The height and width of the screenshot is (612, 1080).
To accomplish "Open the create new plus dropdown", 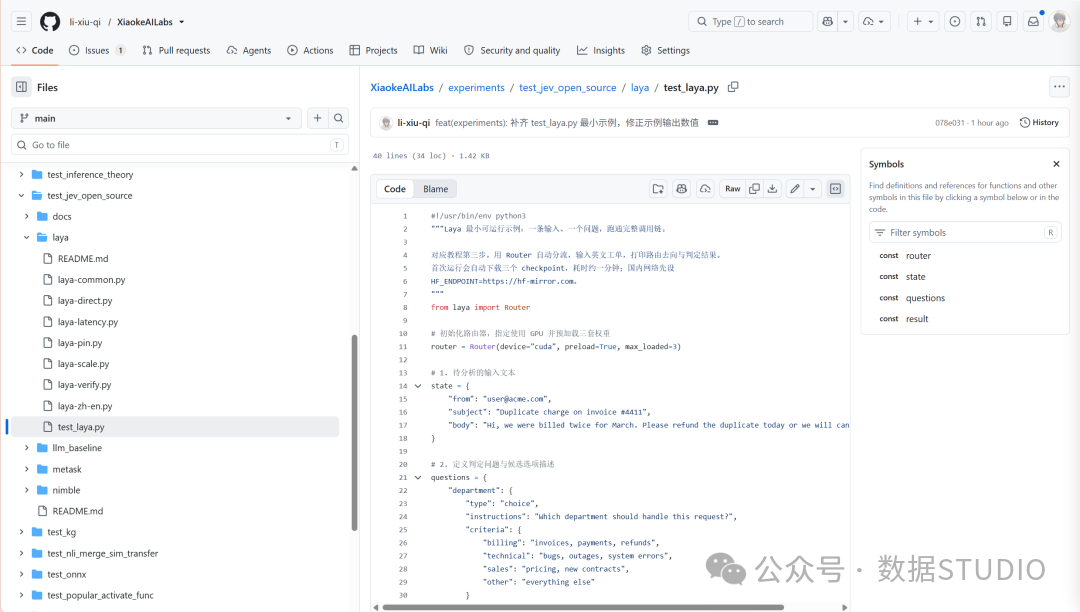I will click(923, 21).
